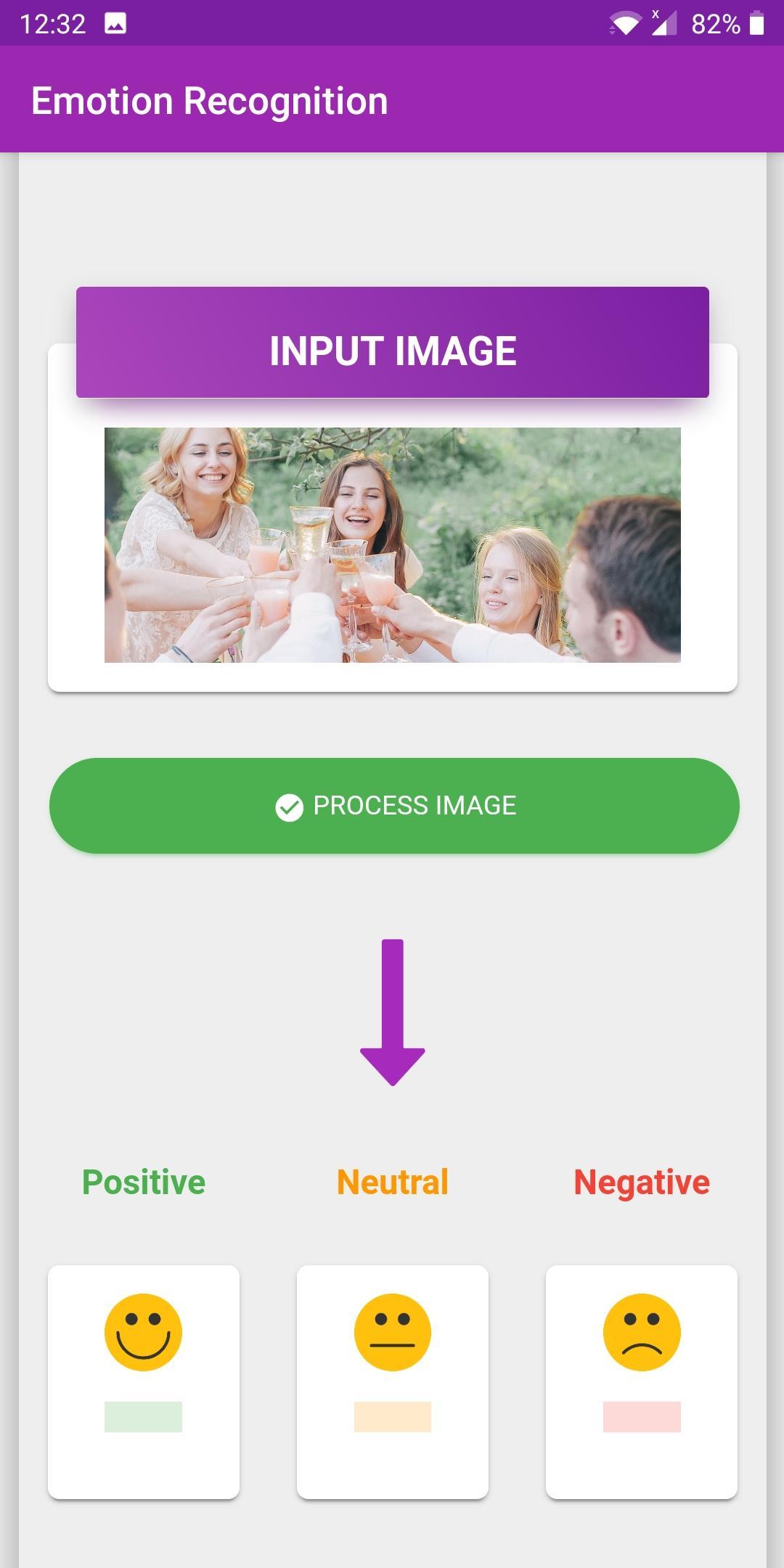Click the light orange result bar
This screenshot has height=1568, width=784.
393,1416
